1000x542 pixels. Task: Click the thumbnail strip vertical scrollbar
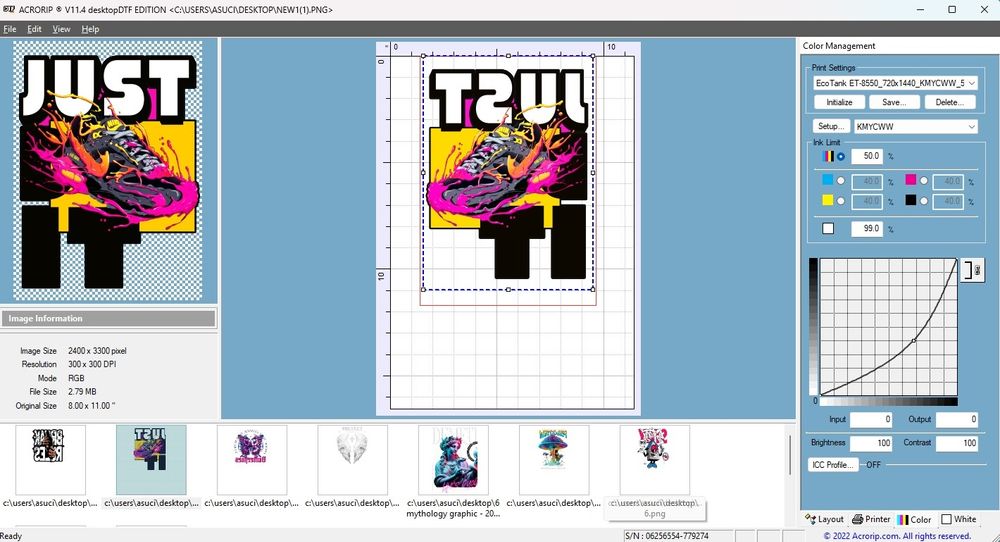790,455
